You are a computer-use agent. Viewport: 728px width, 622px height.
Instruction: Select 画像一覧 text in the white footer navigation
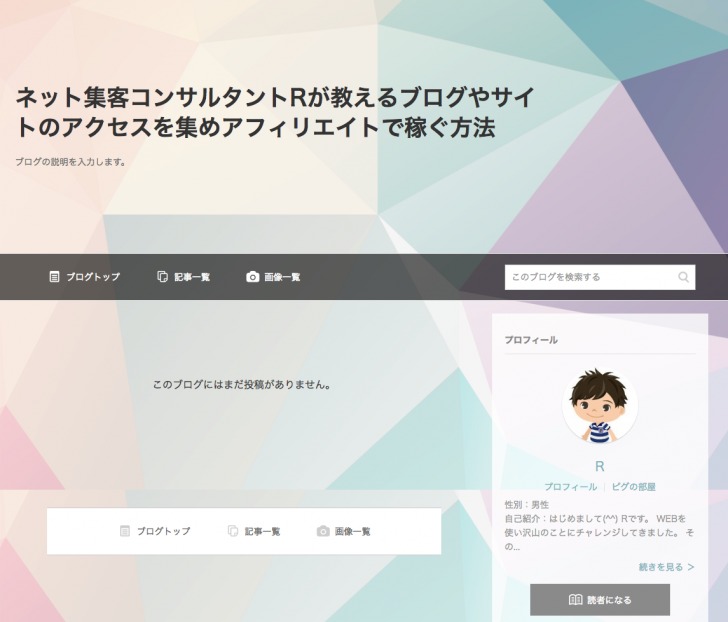coord(353,531)
